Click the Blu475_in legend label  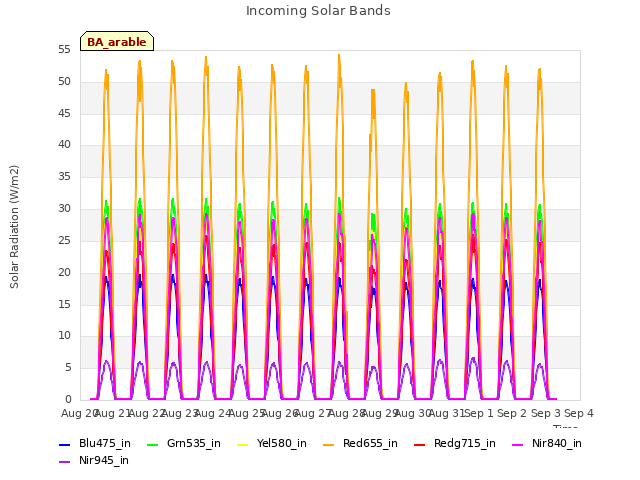pyautogui.click(x=104, y=443)
